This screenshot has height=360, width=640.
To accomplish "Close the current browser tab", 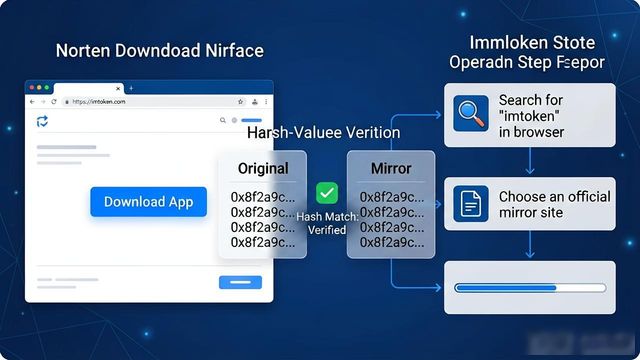I will [118, 88].
